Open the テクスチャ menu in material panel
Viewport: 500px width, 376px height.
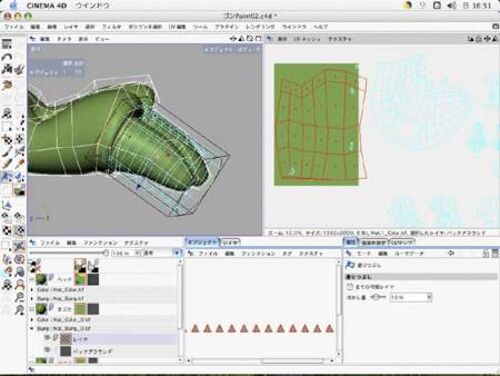point(136,243)
